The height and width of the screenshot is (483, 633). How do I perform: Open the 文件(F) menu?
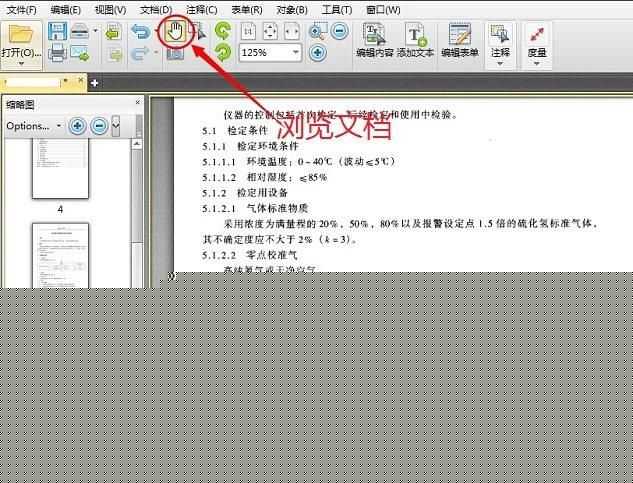click(x=22, y=10)
